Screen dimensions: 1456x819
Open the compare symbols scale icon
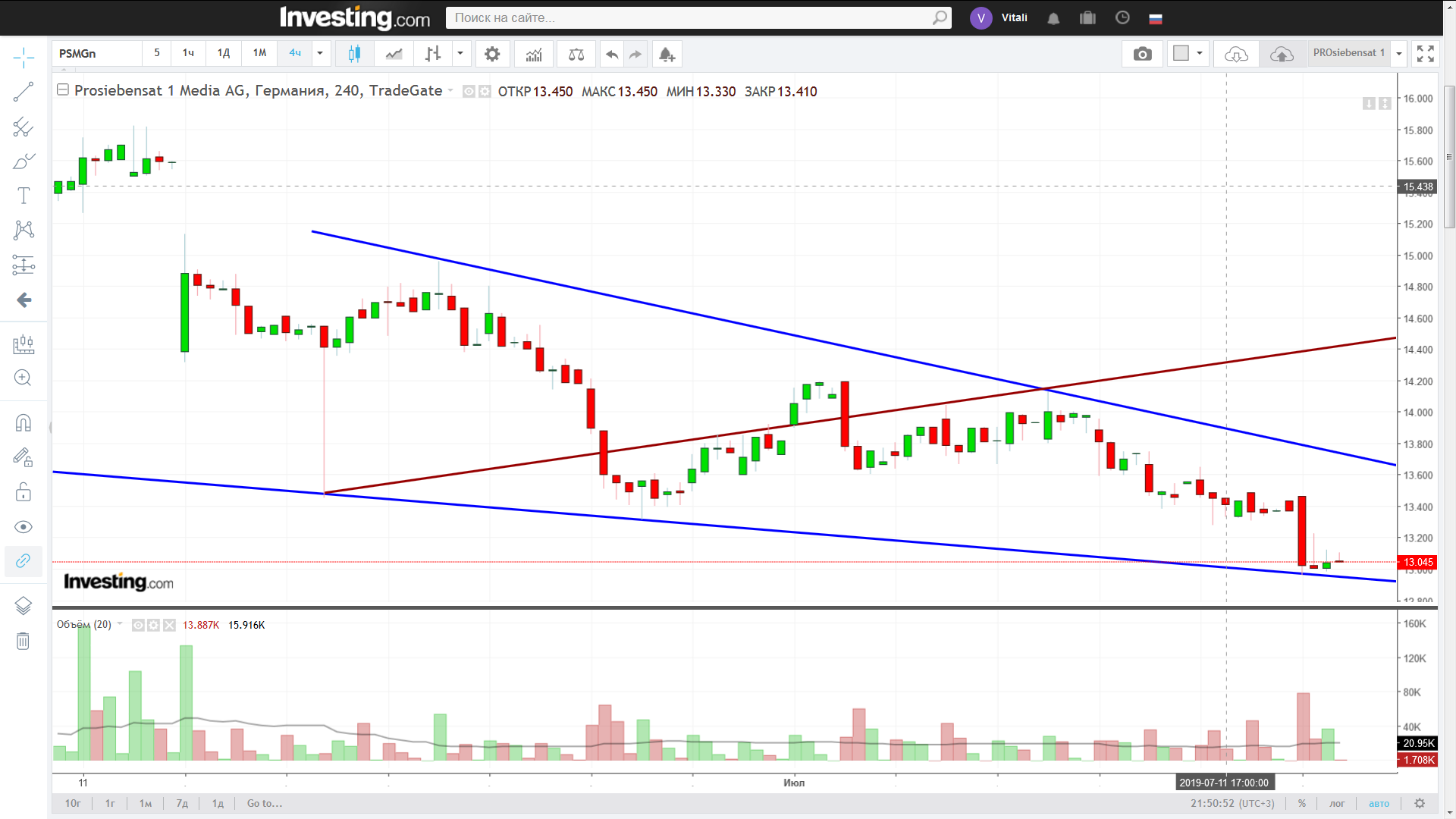pyautogui.click(x=576, y=54)
